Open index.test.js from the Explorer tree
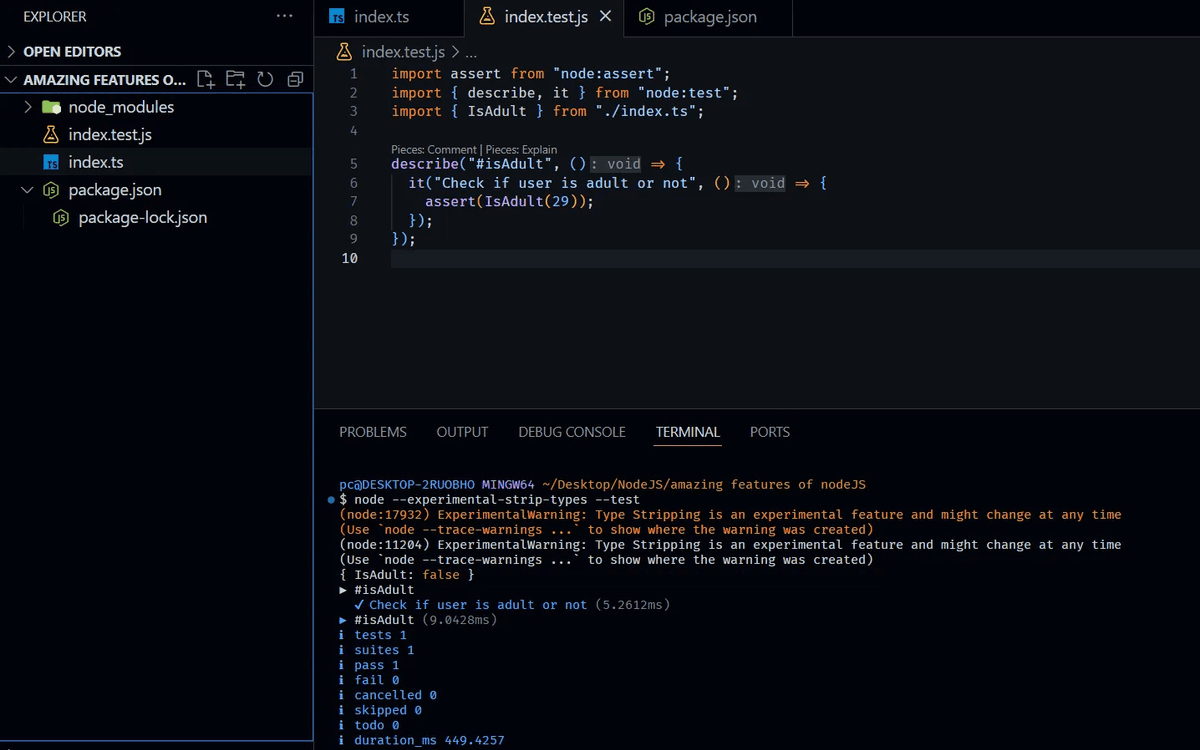The image size is (1200, 750). point(110,134)
